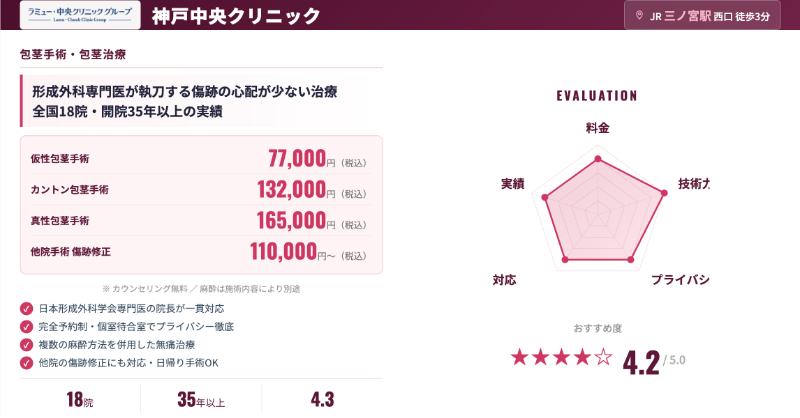Open the 神戸中央クリニック title link

click(x=236, y=16)
